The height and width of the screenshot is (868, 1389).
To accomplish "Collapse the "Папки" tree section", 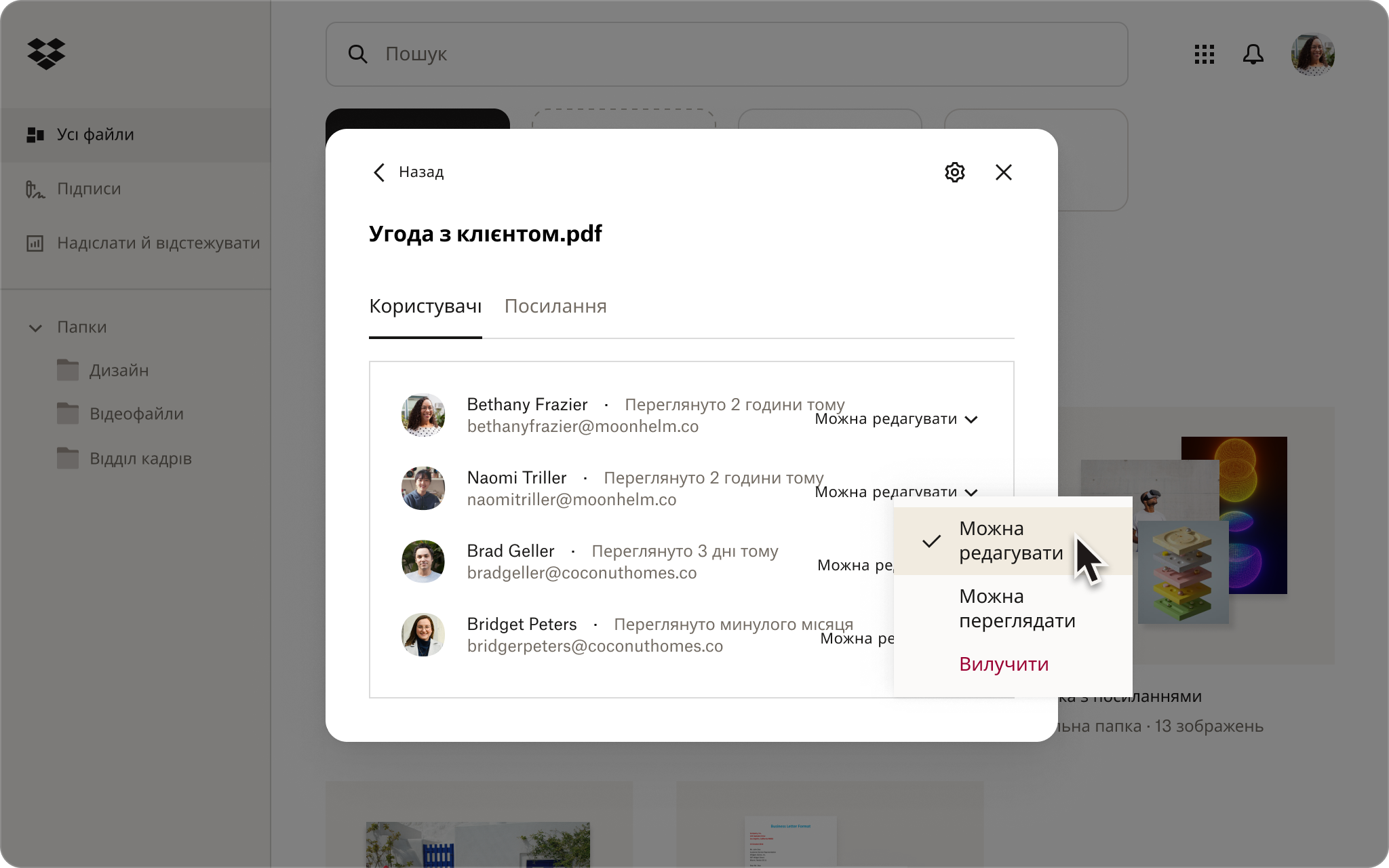I will coord(36,328).
